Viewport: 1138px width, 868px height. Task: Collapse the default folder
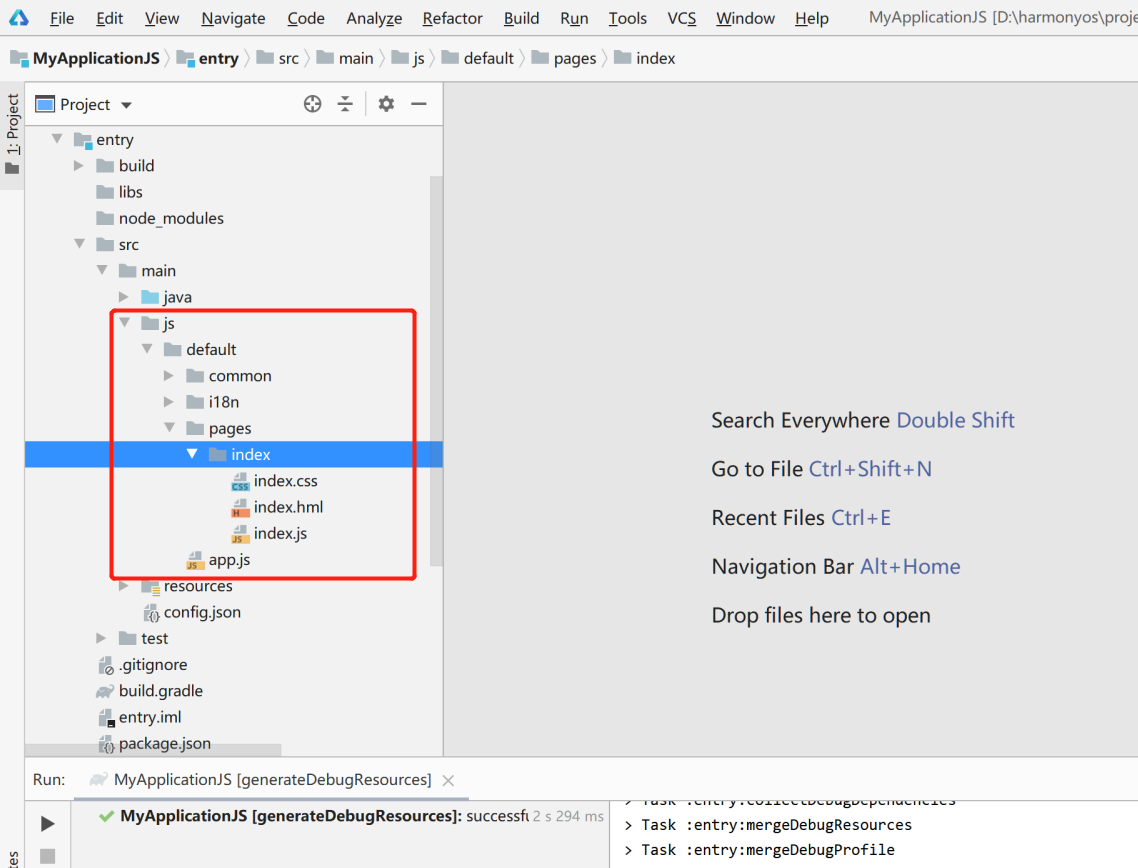[x=147, y=349]
